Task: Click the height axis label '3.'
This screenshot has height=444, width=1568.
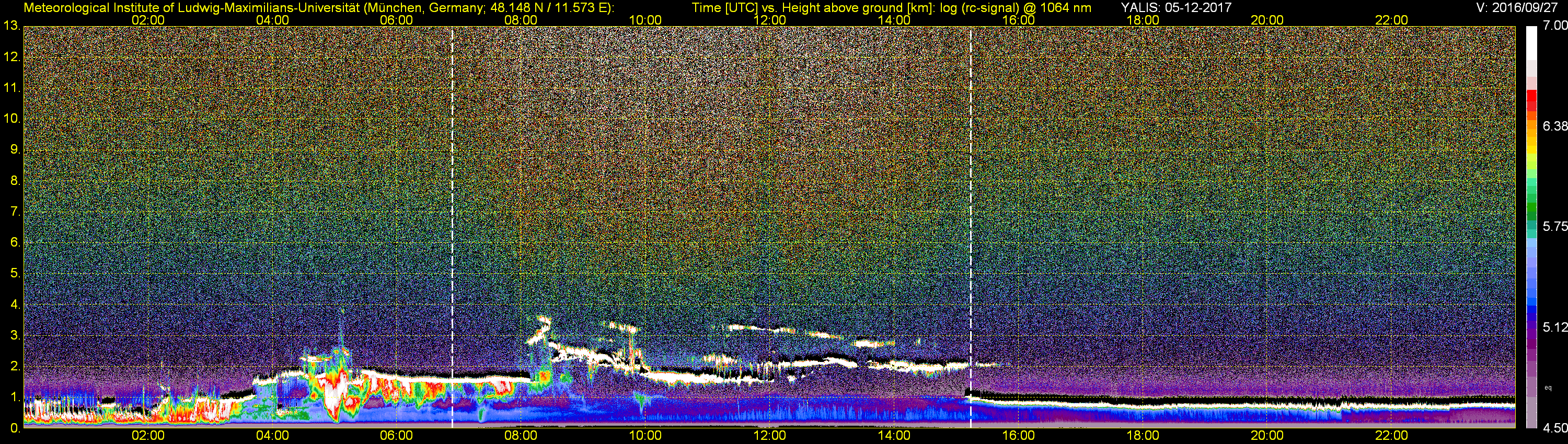Action: click(15, 335)
